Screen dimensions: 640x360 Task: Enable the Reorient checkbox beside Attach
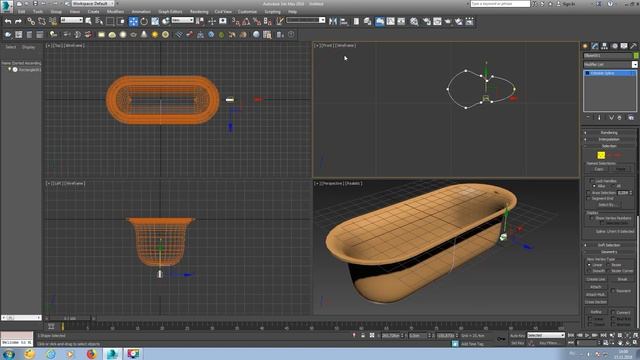coord(613,291)
